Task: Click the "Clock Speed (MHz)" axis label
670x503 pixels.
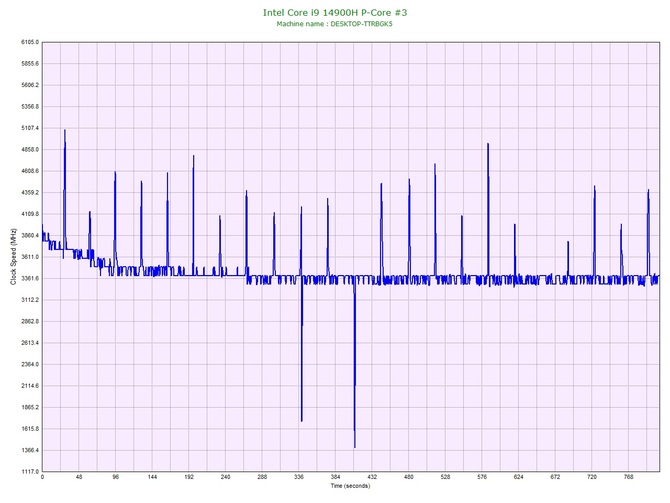Action: 13,257
